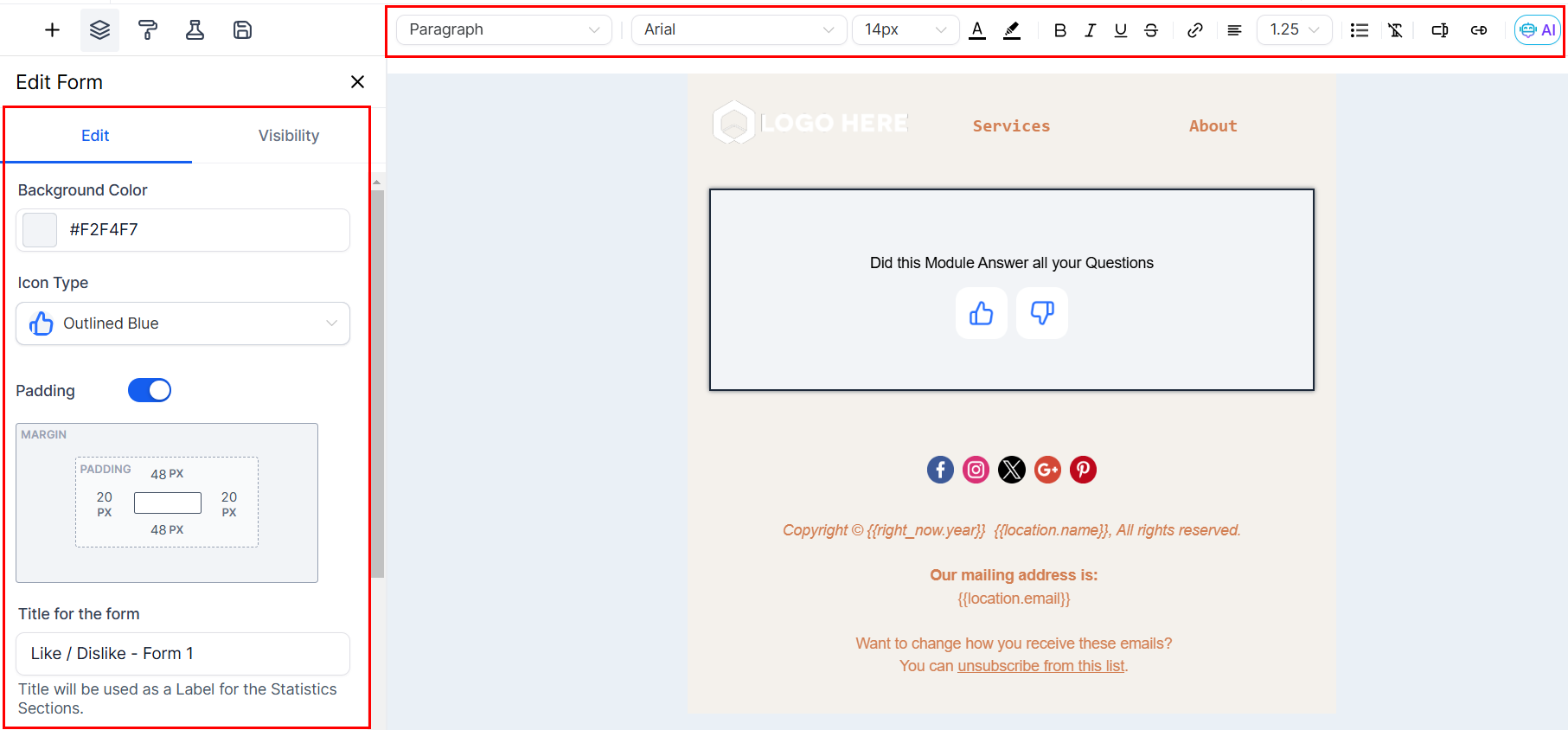This screenshot has height=730, width=1568.
Task: Click the thumbs up icon in form
Action: (x=981, y=313)
